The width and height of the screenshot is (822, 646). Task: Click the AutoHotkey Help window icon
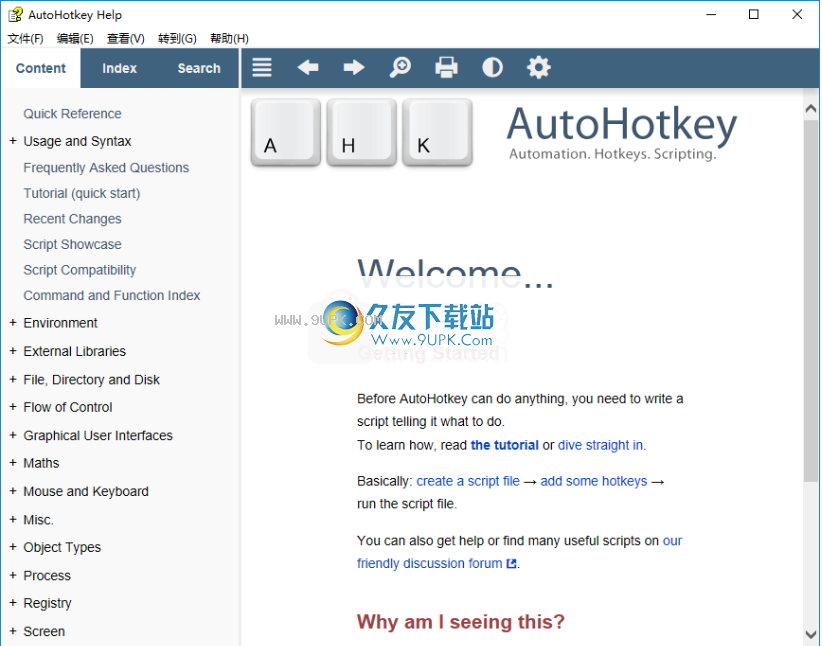coord(15,15)
